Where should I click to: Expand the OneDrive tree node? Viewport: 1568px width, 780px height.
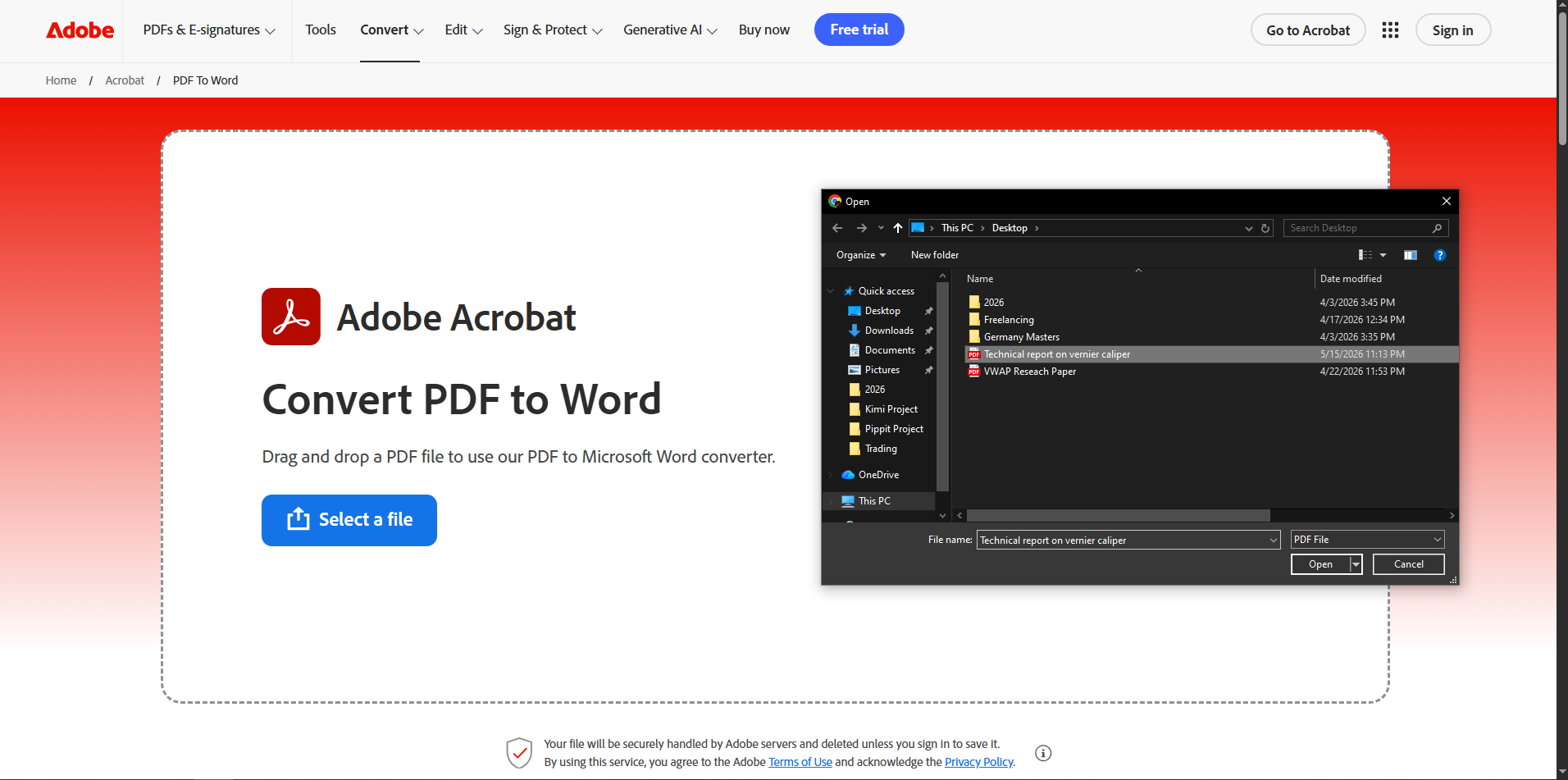coord(831,475)
